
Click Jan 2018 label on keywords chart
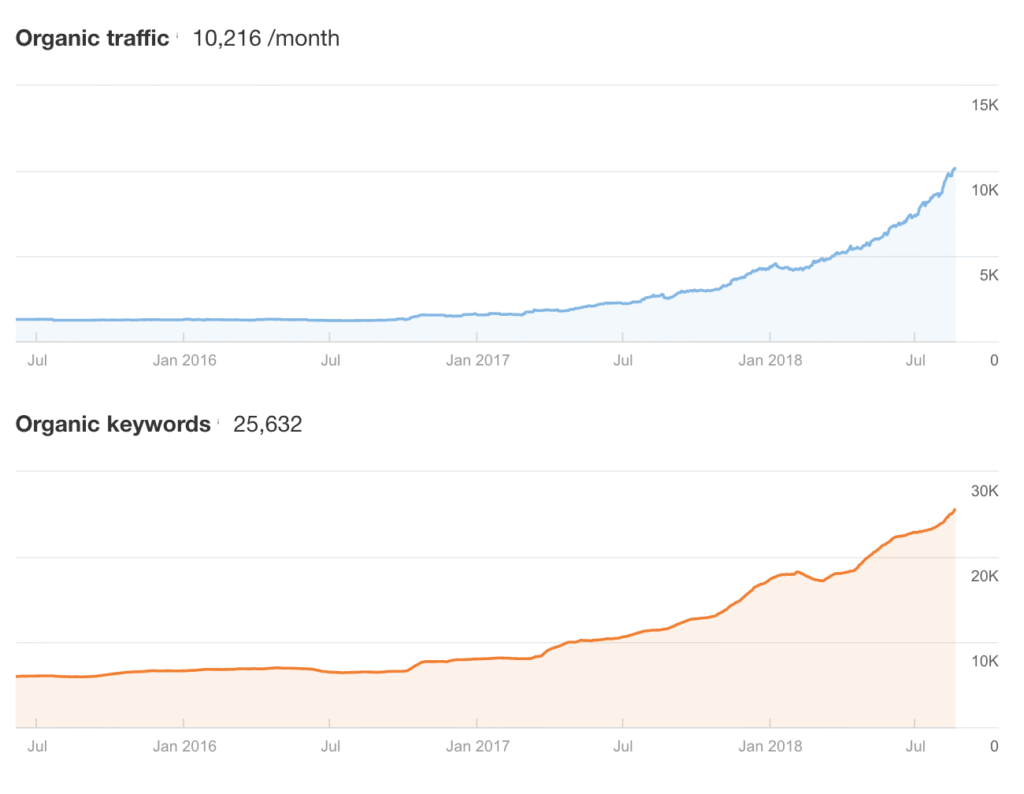771,746
